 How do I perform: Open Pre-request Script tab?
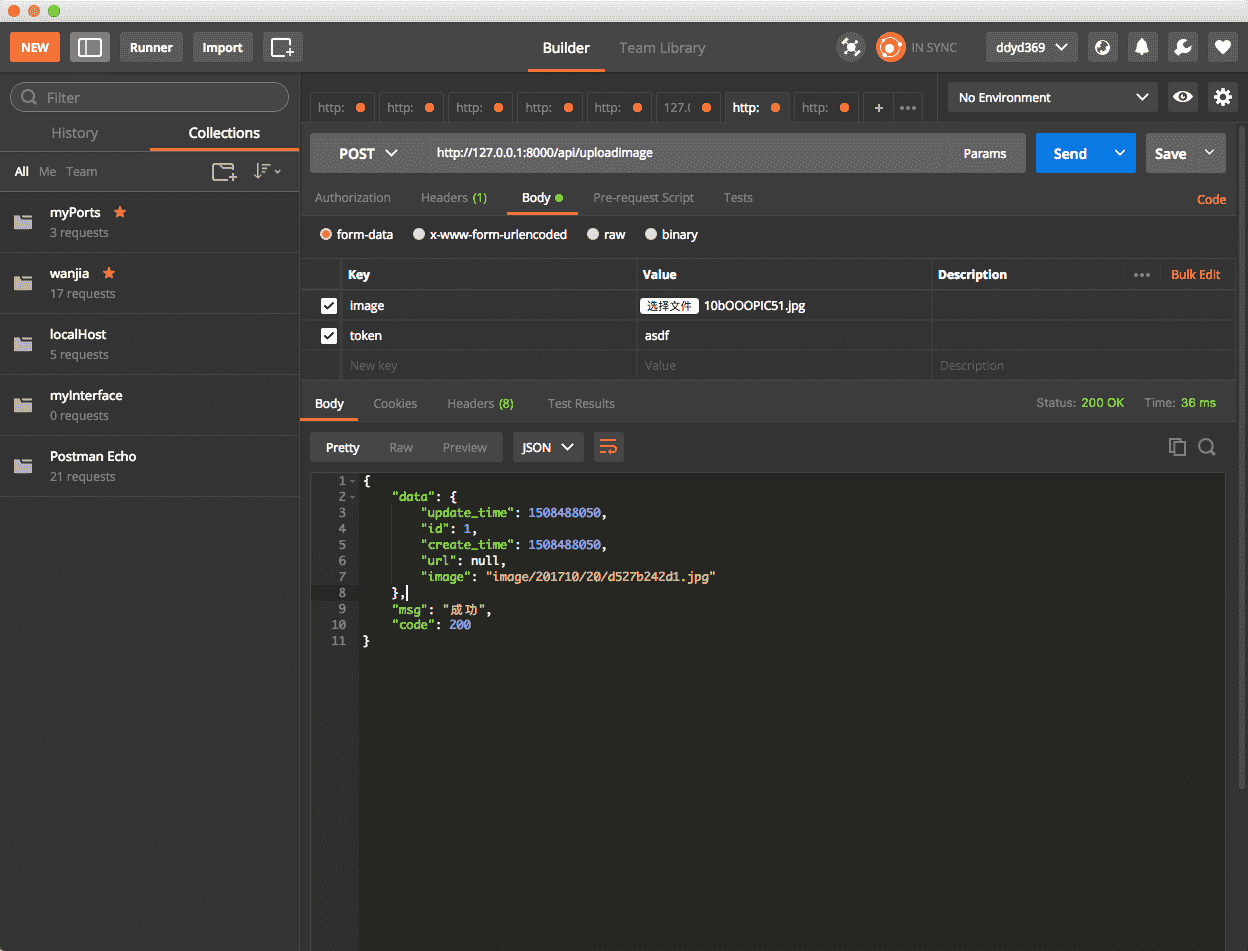[x=643, y=198]
